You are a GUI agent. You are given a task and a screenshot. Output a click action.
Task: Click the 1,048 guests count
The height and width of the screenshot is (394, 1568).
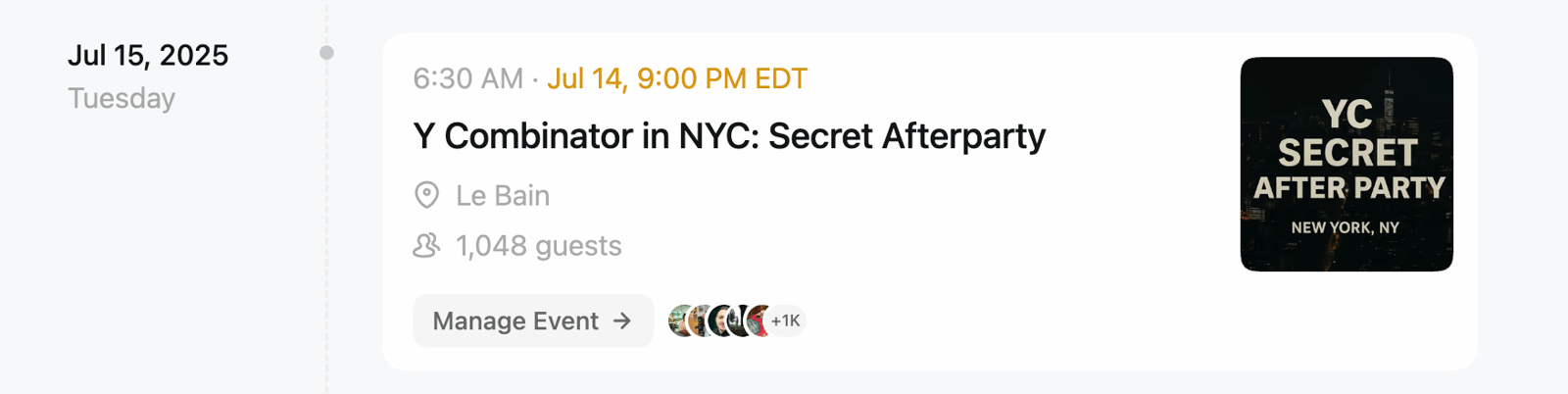tap(538, 245)
